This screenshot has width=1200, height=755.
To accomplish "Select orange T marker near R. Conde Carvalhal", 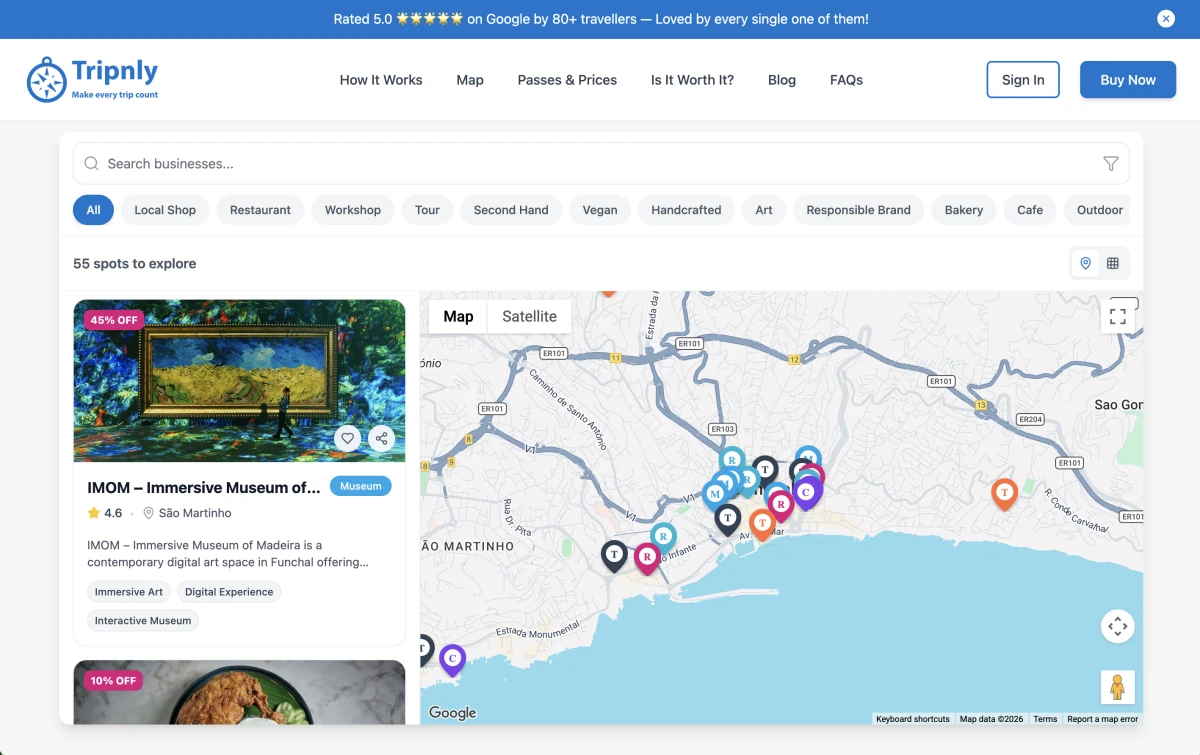I will (1004, 494).
